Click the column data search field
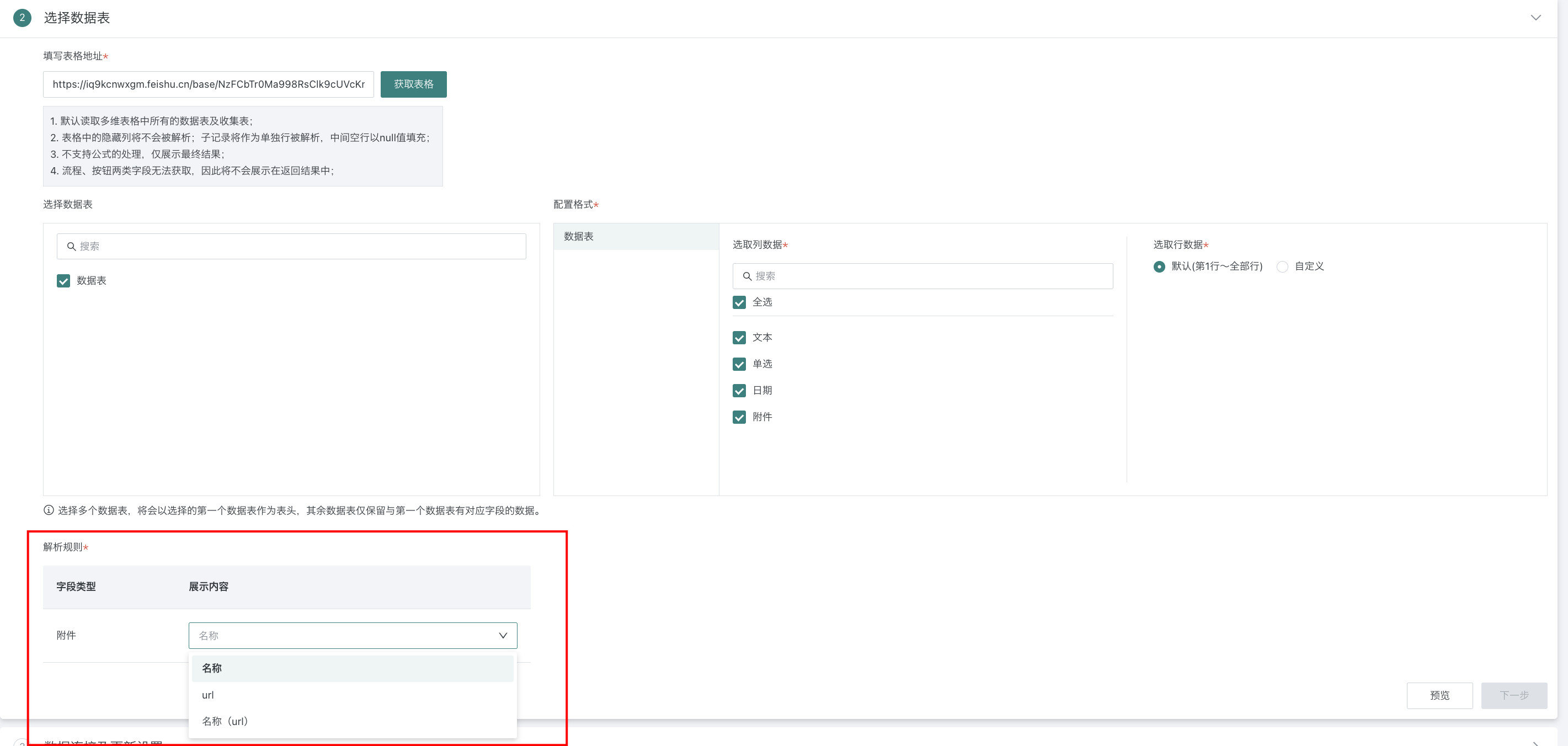 tap(922, 276)
